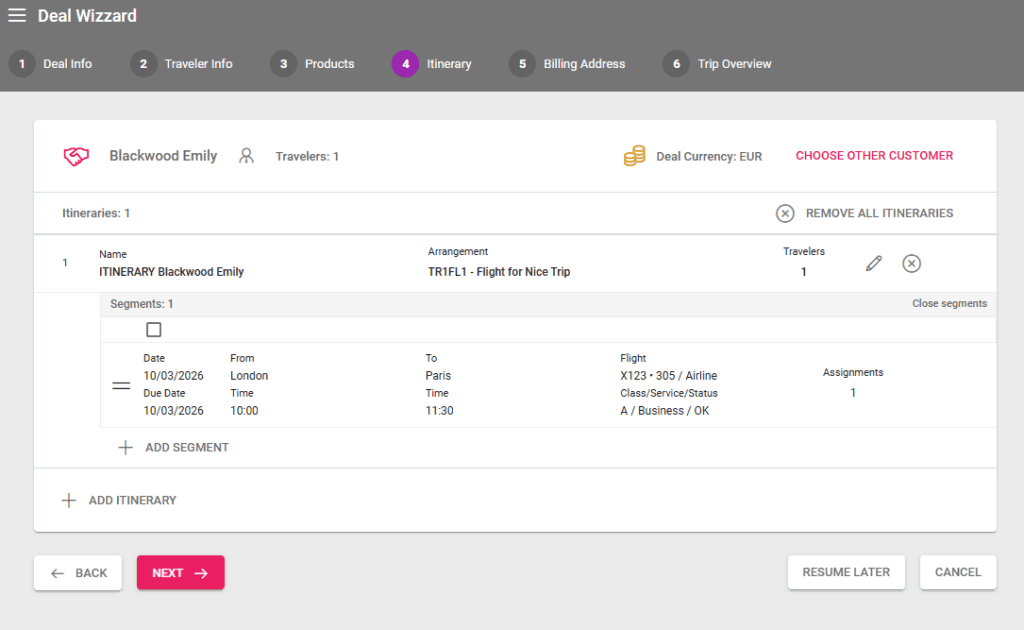Add a new segment
1024x630 pixels.
coord(174,448)
